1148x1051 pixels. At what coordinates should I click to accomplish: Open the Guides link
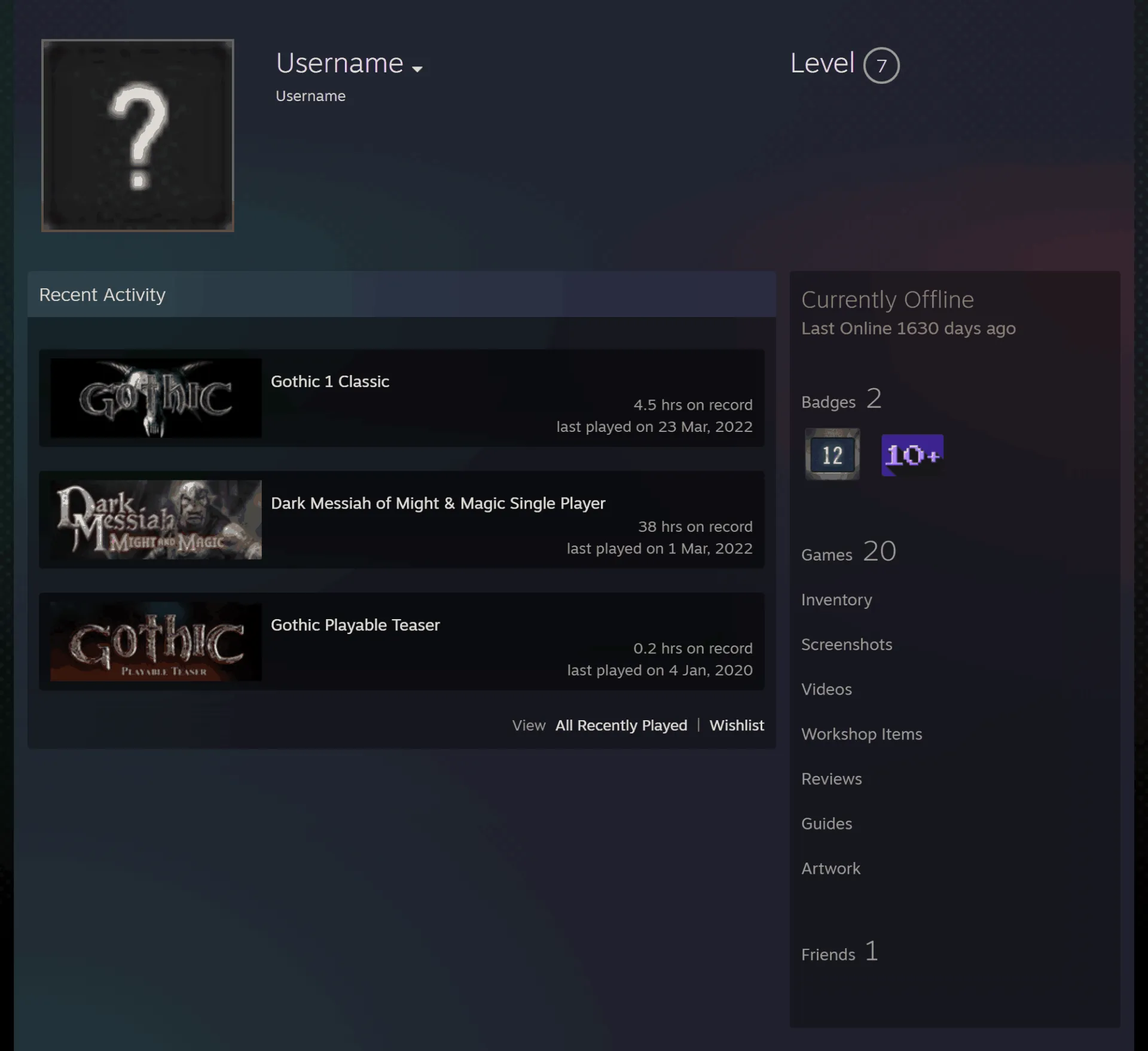click(x=827, y=824)
